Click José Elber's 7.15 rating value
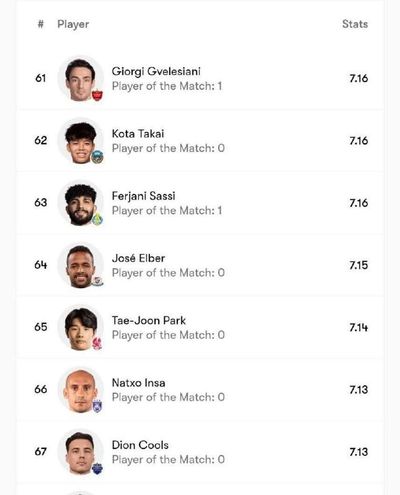 359,265
